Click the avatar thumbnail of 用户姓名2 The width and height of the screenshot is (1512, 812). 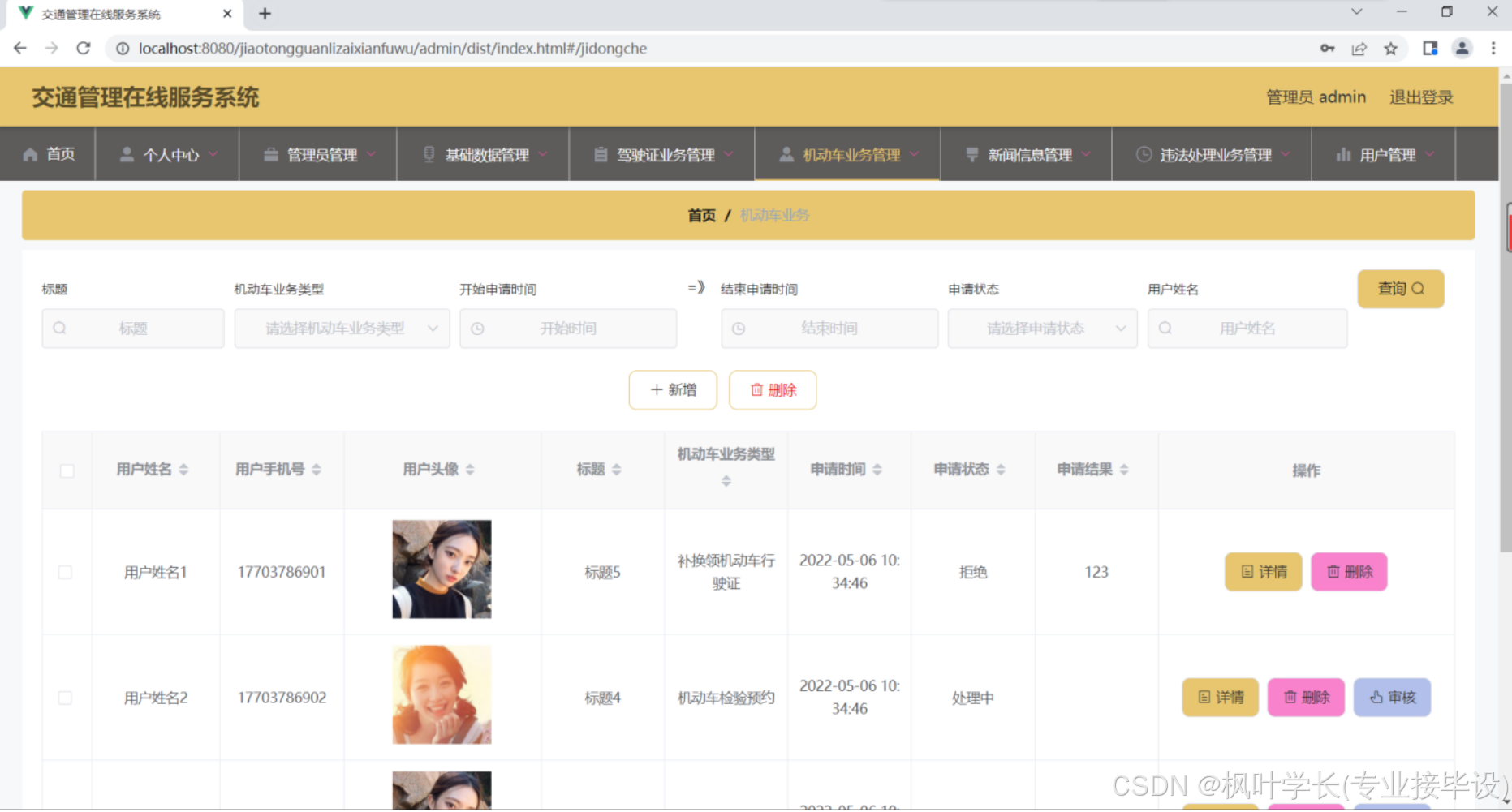(x=442, y=695)
